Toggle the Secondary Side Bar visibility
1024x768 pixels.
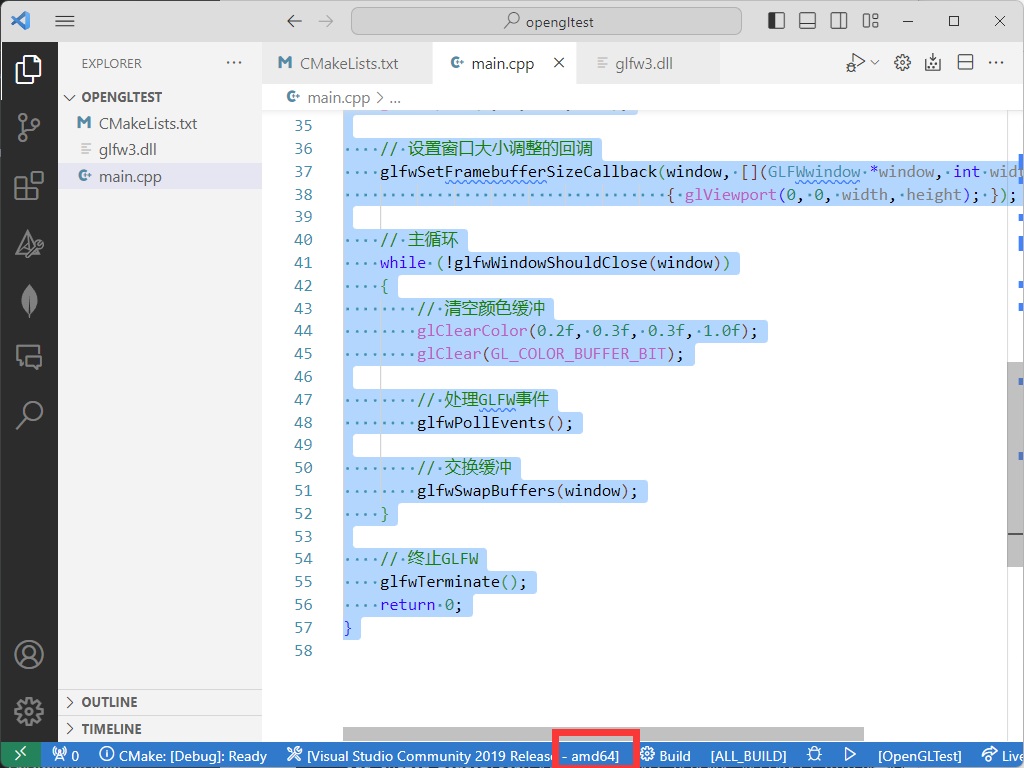839,21
